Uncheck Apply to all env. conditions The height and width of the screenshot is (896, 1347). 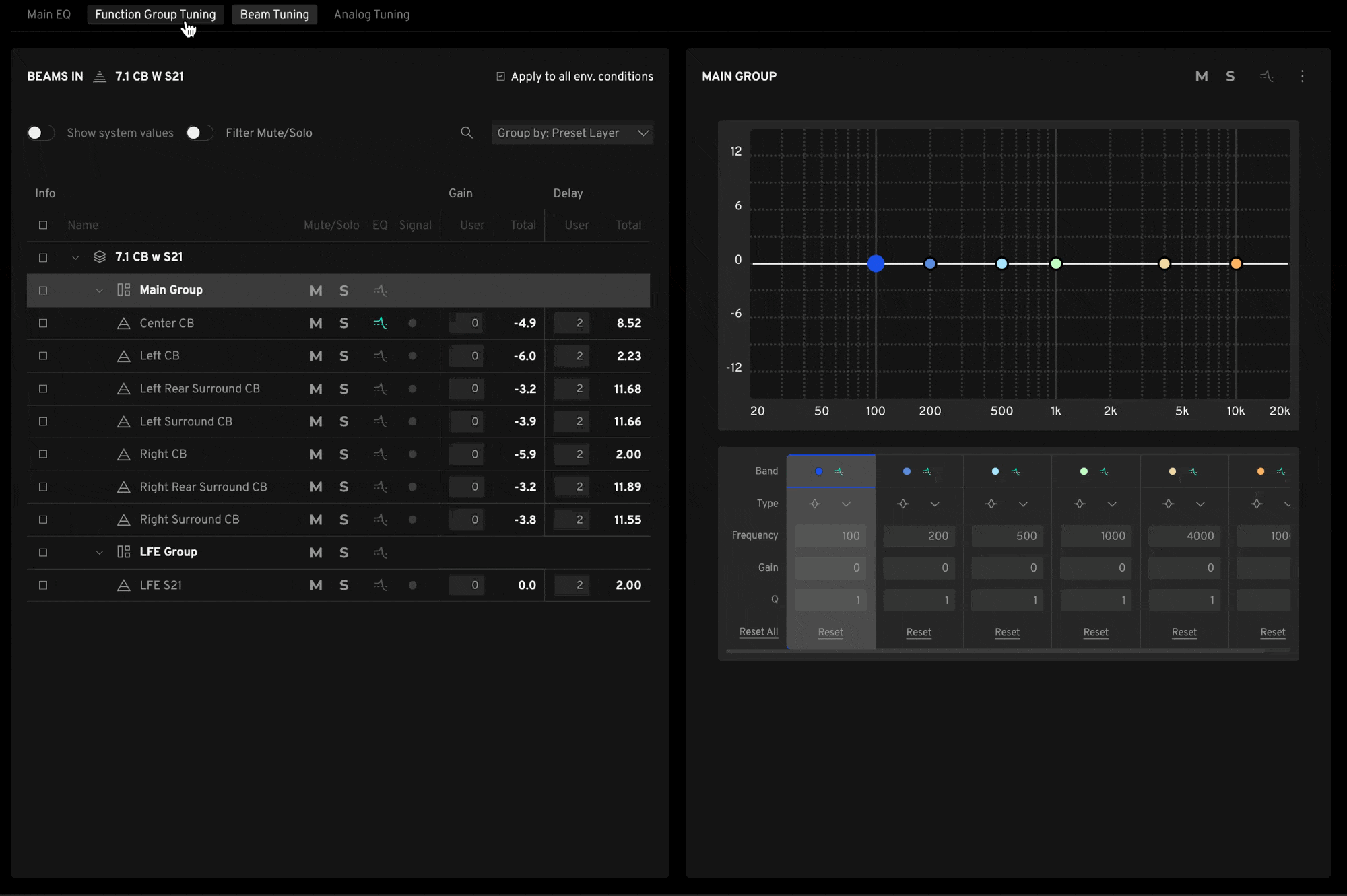pyautogui.click(x=500, y=77)
